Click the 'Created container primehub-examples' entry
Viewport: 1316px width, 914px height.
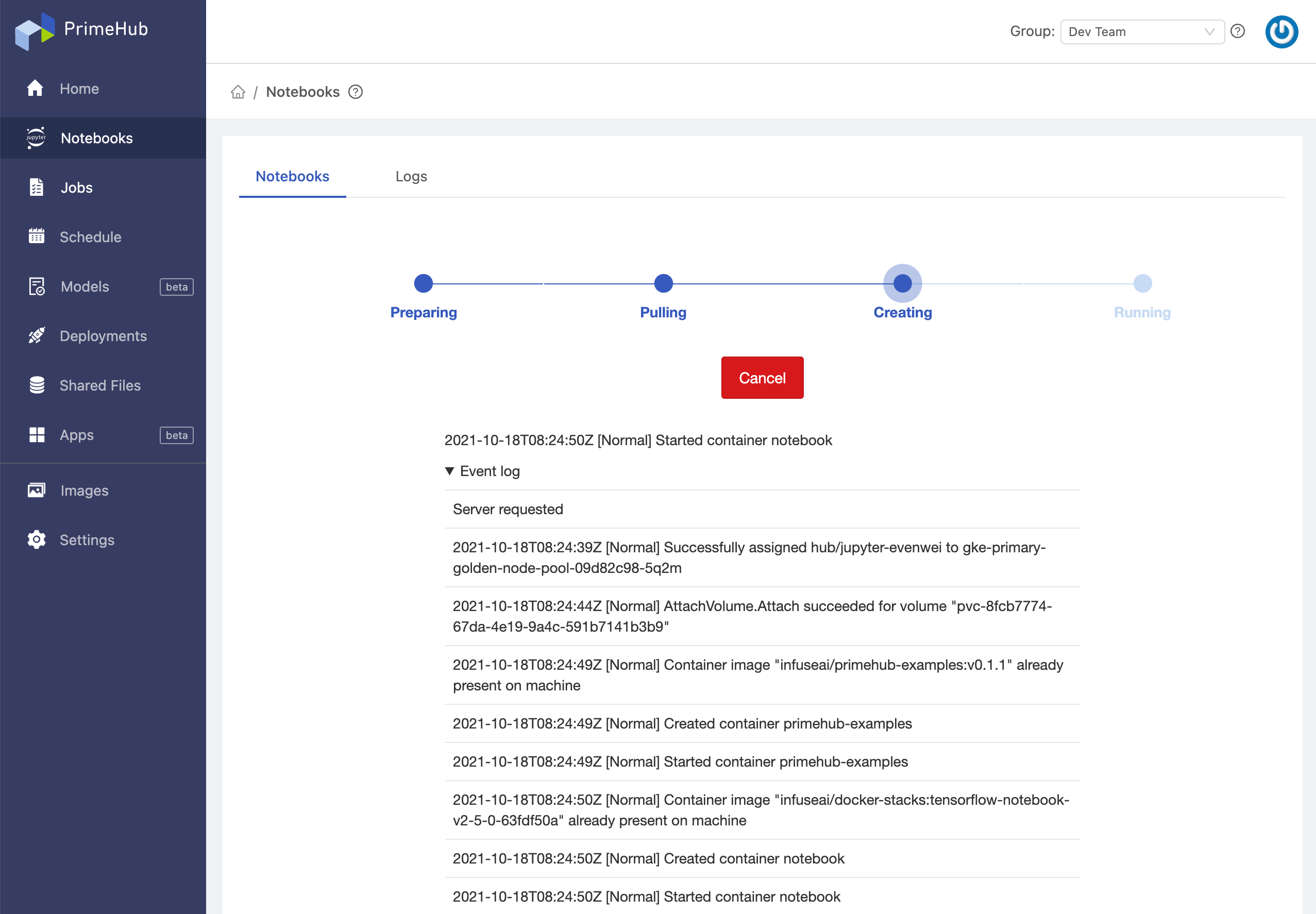pos(762,723)
